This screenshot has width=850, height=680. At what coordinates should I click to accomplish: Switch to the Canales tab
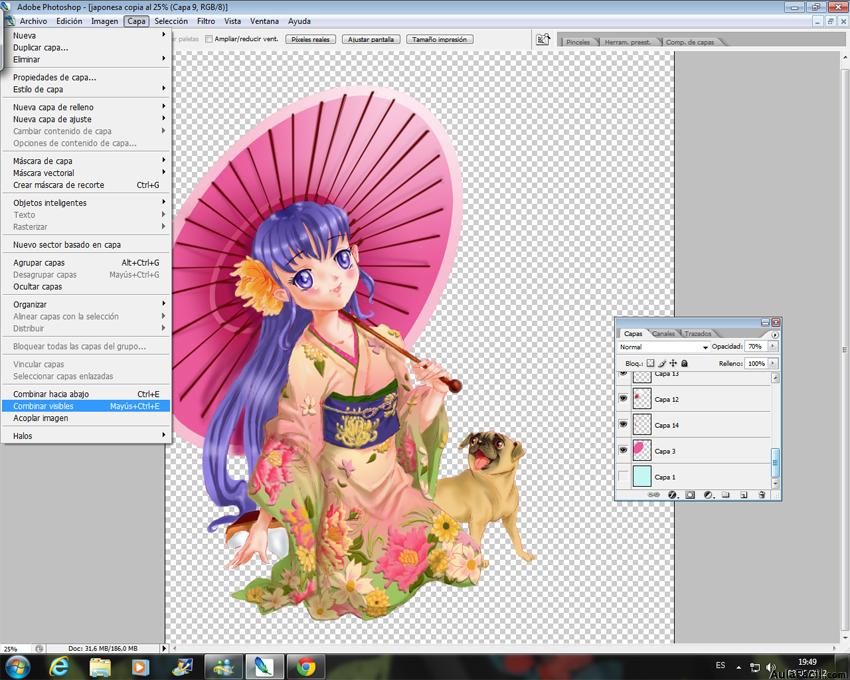pyautogui.click(x=664, y=333)
